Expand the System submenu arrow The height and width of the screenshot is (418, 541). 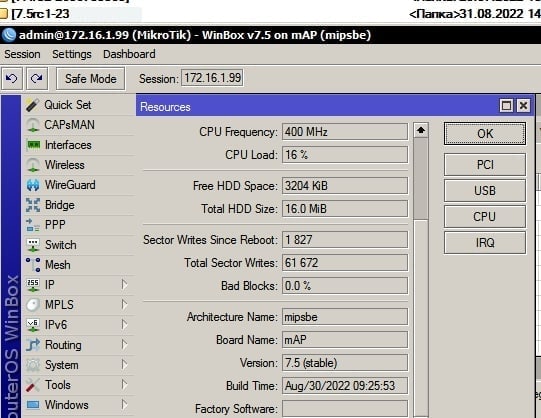125,365
